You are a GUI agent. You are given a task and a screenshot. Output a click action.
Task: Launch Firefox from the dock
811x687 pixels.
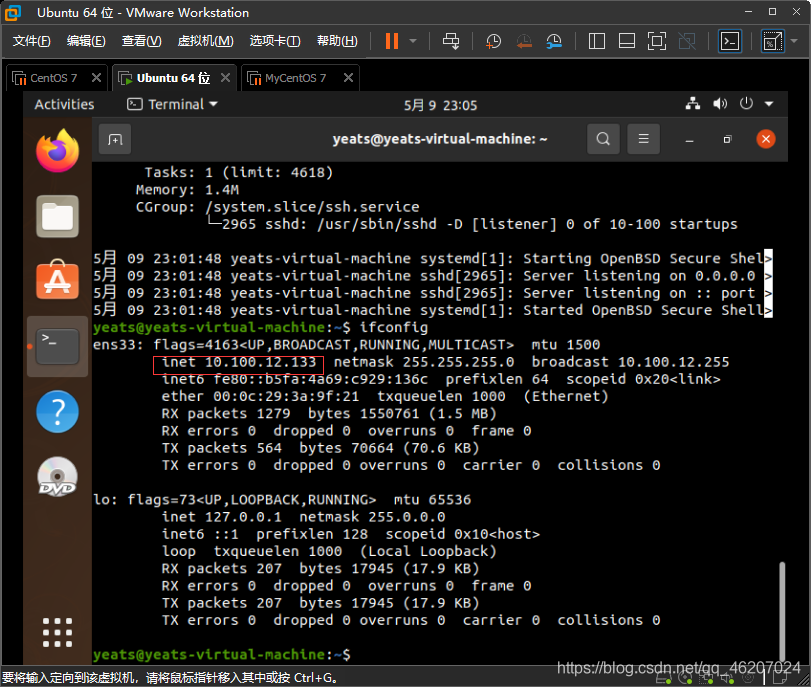(57, 151)
